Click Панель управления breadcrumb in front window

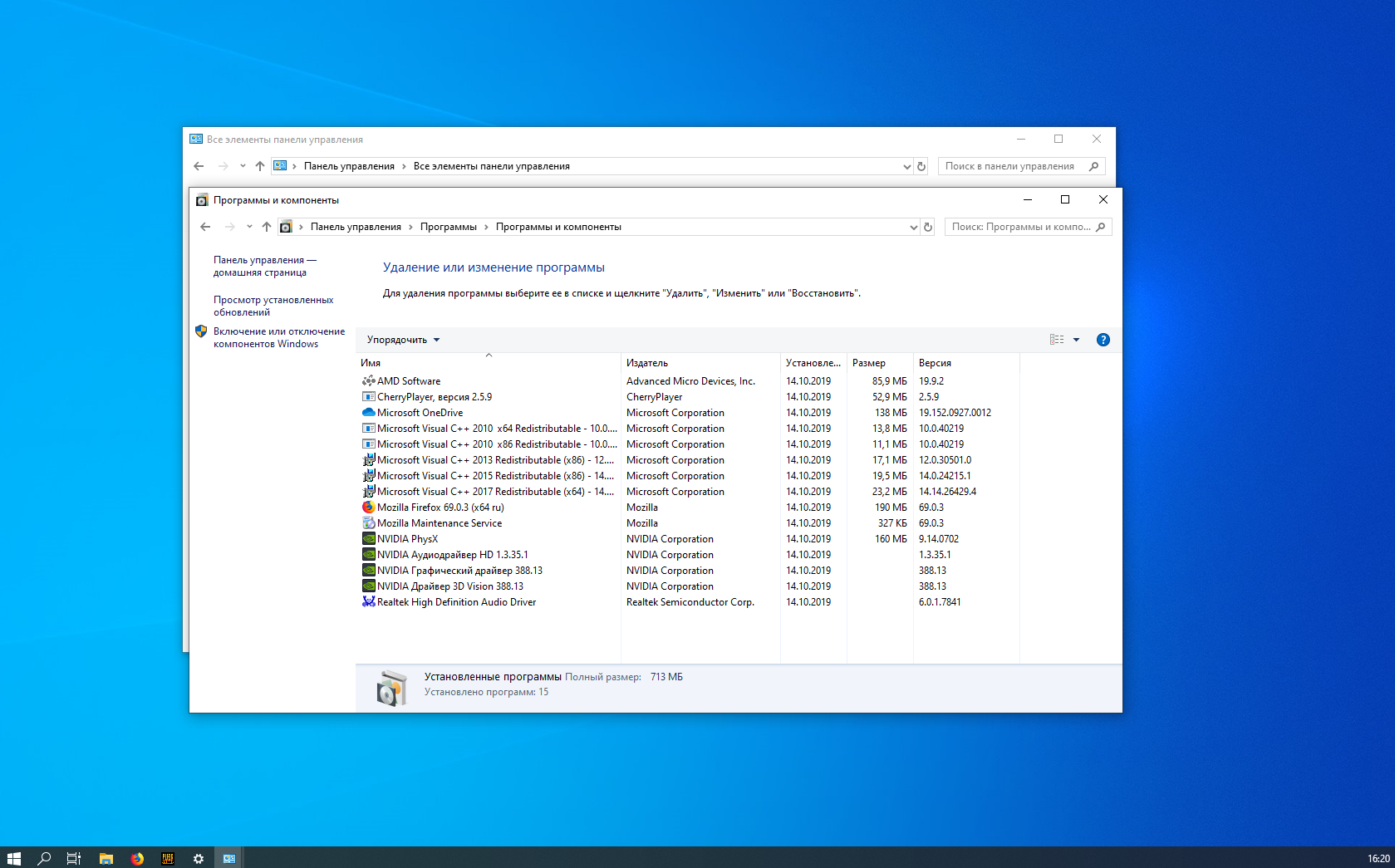(x=356, y=227)
